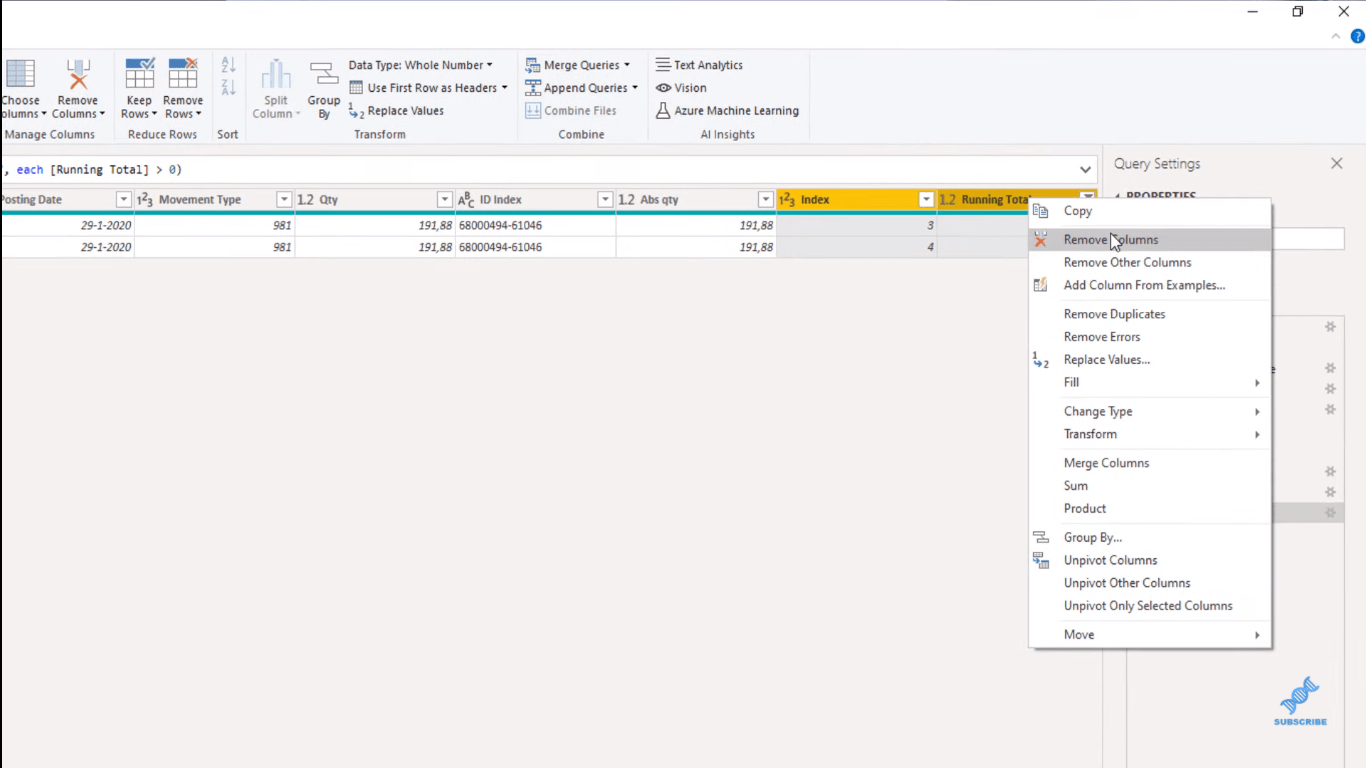Choose Copy in the context menu
The image size is (1366, 768).
pyautogui.click(x=1150, y=211)
